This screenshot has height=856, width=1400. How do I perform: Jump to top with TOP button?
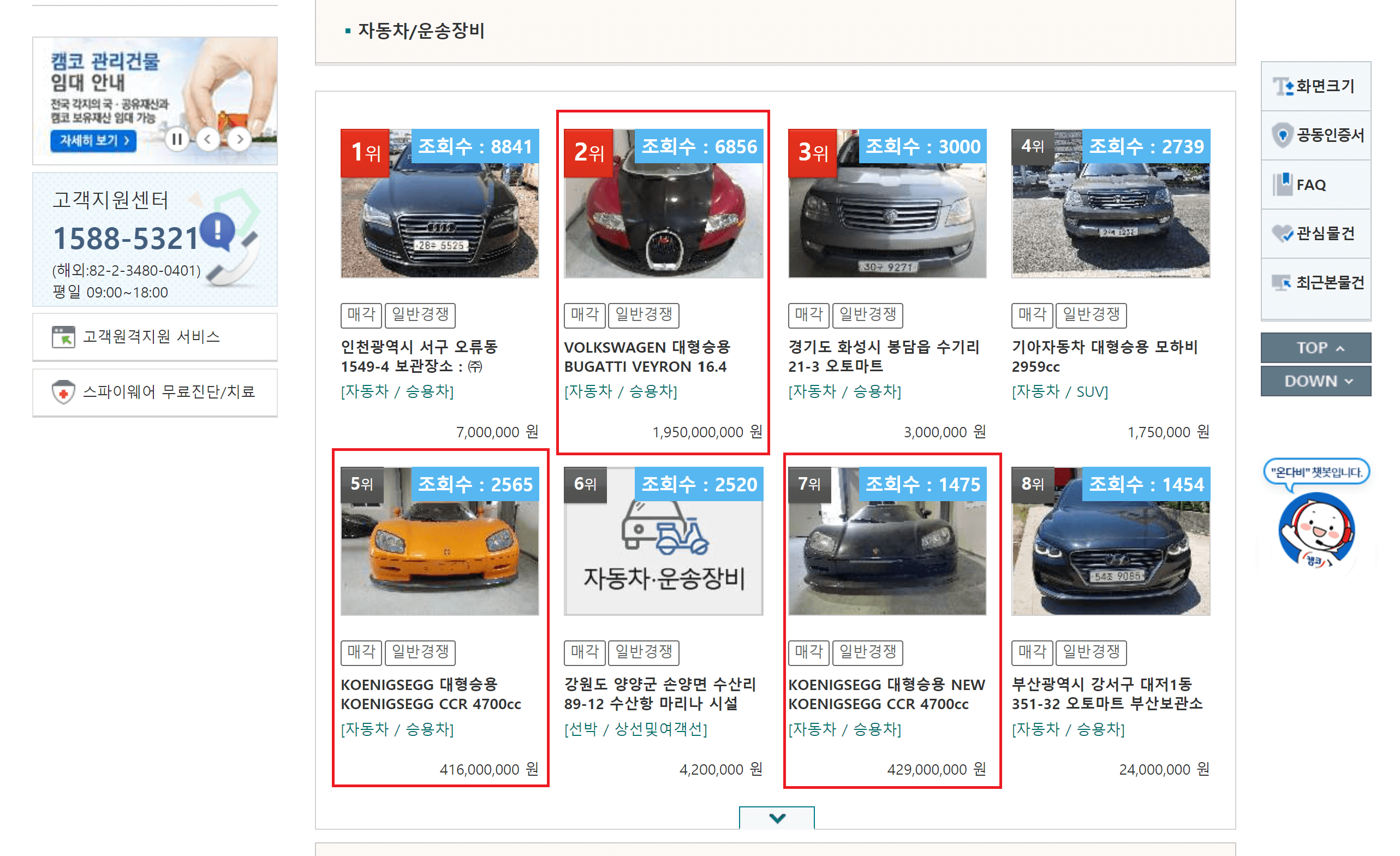pyautogui.click(x=1315, y=347)
